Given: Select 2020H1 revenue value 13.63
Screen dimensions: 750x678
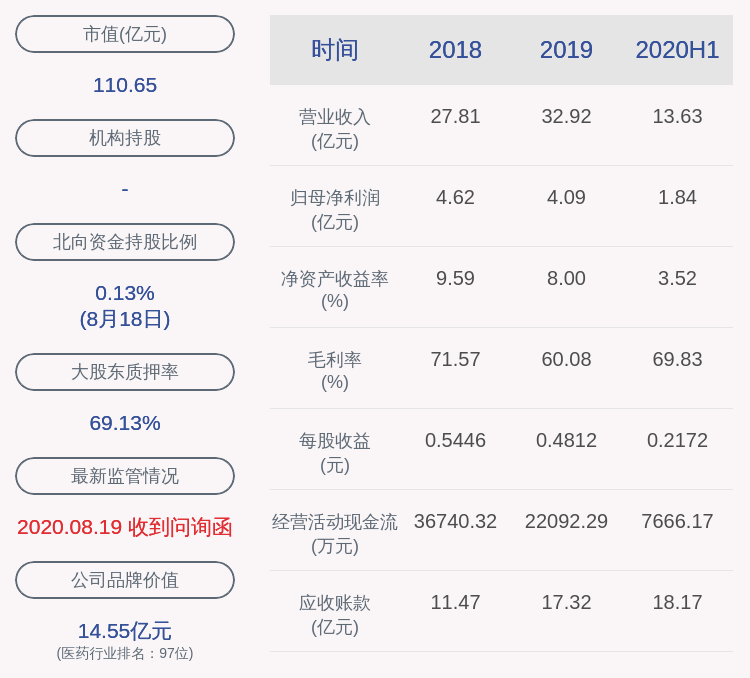Looking at the screenshot, I should [x=677, y=116].
